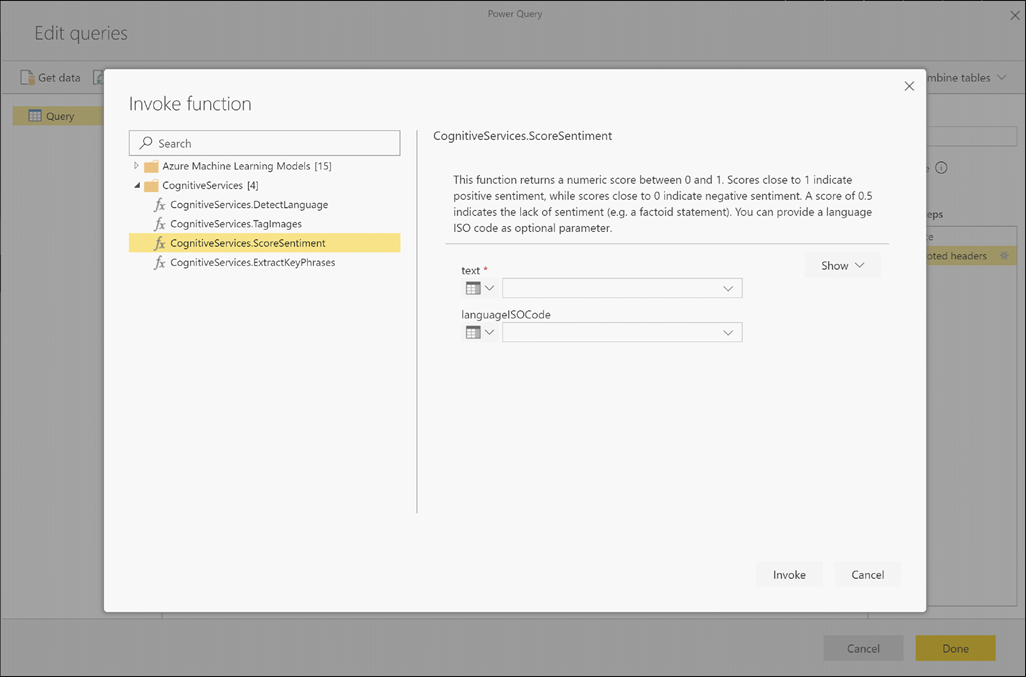Close the Invoke function dialog with X

click(x=909, y=86)
